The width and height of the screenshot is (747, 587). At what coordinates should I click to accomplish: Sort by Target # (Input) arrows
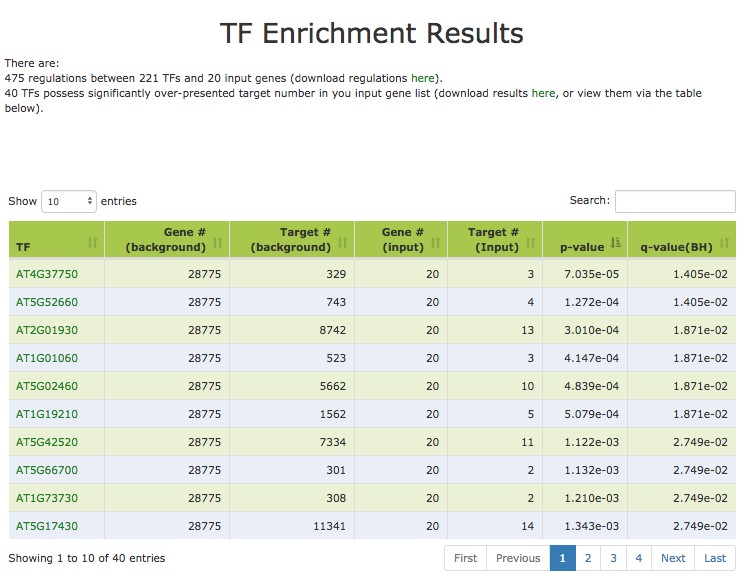coord(530,241)
